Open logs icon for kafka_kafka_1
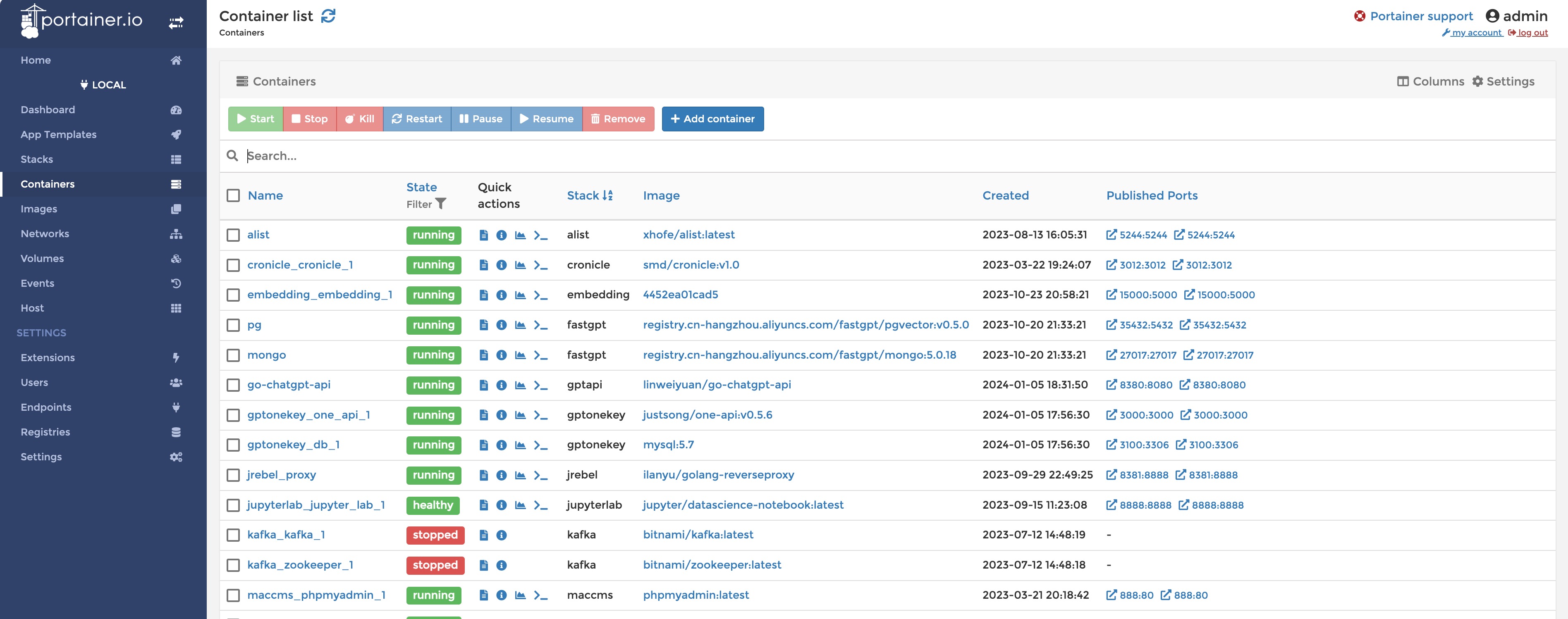The image size is (1568, 619). (x=483, y=535)
